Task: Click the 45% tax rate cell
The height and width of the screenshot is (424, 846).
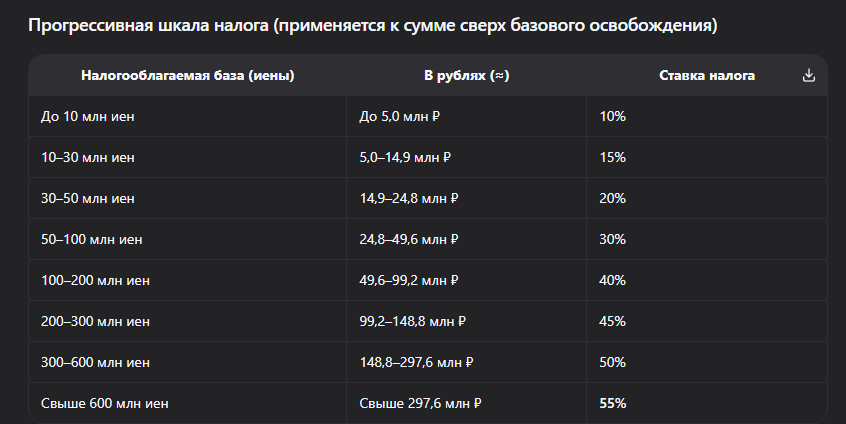Action: pyautogui.click(x=612, y=321)
